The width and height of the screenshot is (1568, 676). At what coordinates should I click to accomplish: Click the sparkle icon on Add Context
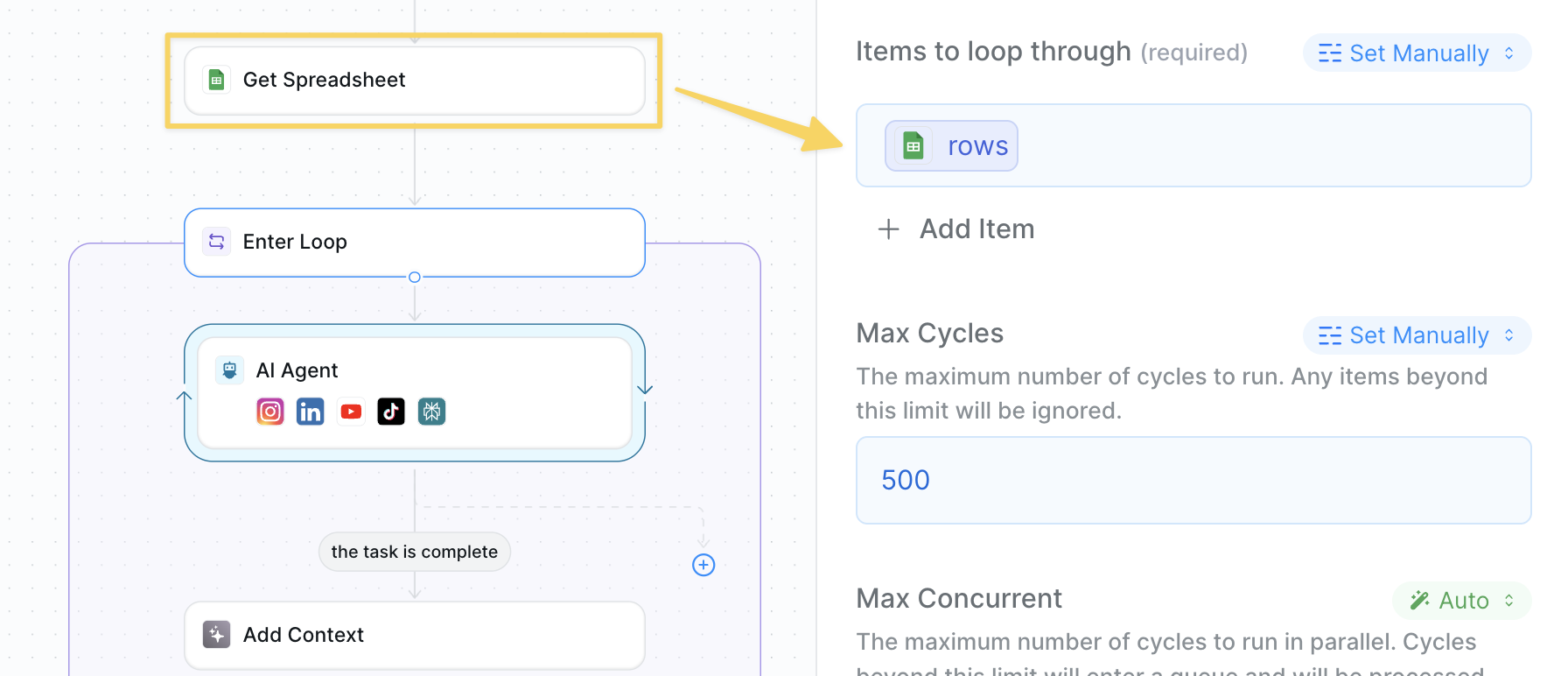coord(217,635)
